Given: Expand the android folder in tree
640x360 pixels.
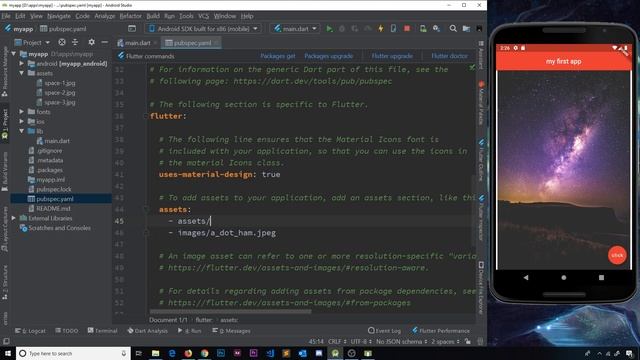Looking at the screenshot, I should (22, 64).
